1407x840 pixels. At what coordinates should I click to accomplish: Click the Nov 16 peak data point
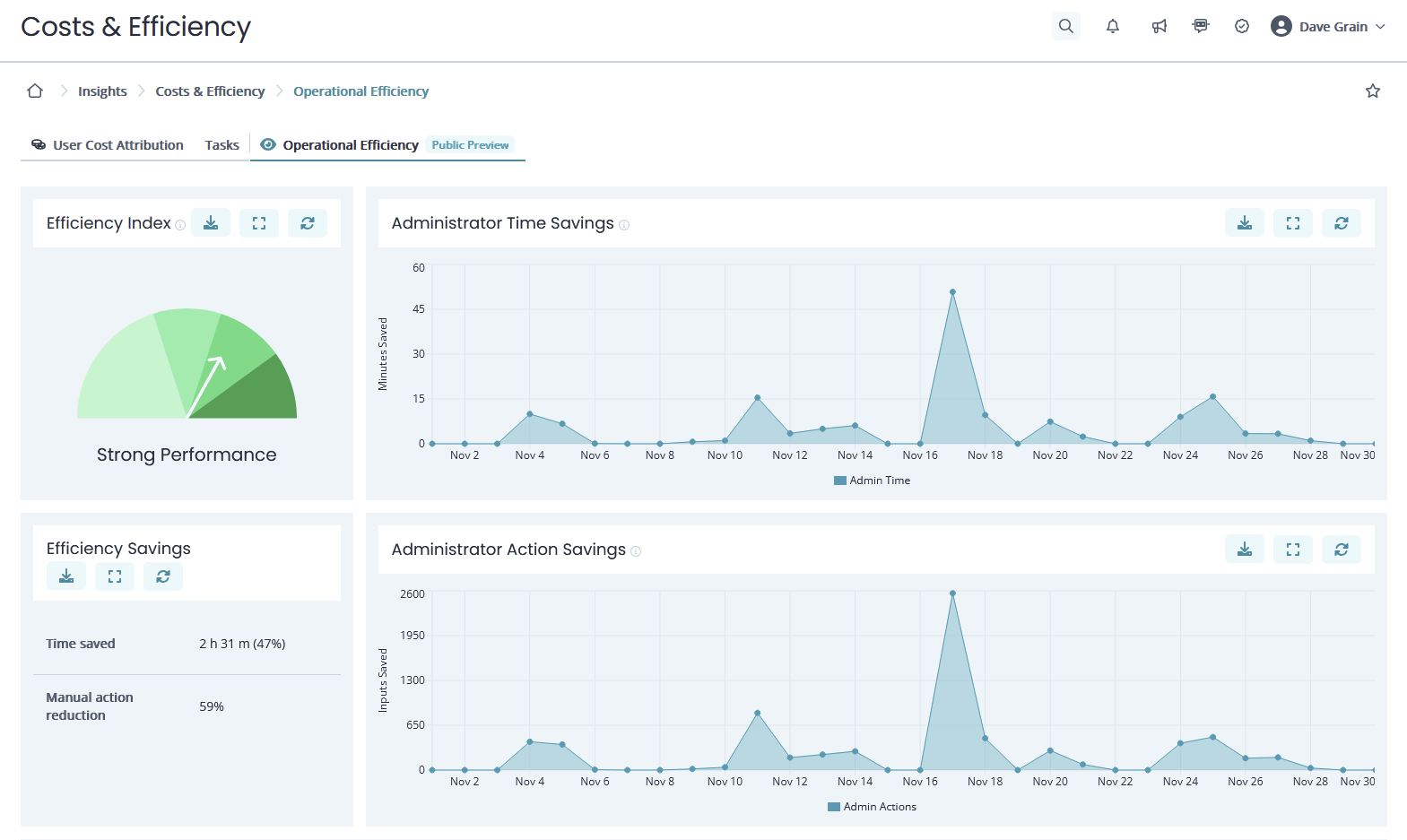[952, 292]
